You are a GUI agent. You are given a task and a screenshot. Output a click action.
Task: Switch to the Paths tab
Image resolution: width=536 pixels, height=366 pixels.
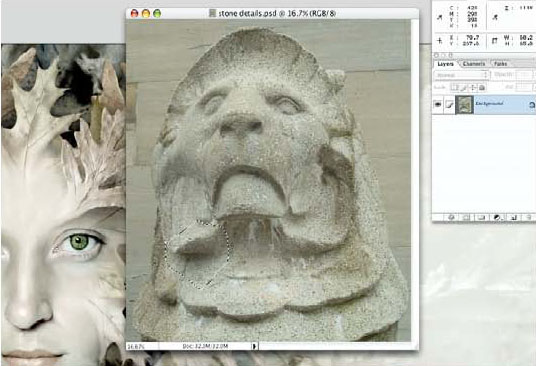point(500,64)
